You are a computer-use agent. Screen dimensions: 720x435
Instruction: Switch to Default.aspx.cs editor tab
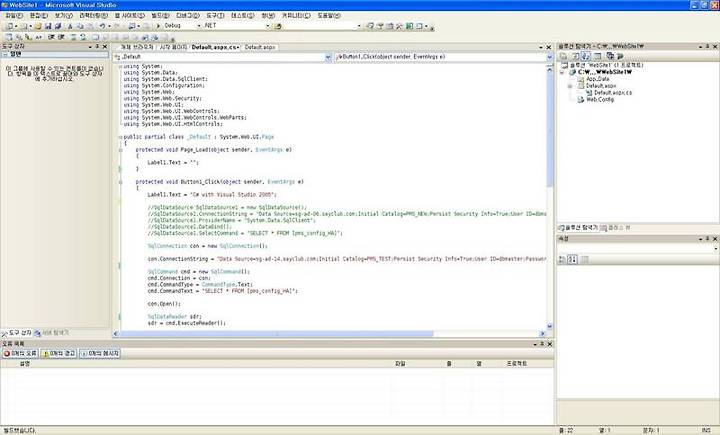click(x=215, y=47)
